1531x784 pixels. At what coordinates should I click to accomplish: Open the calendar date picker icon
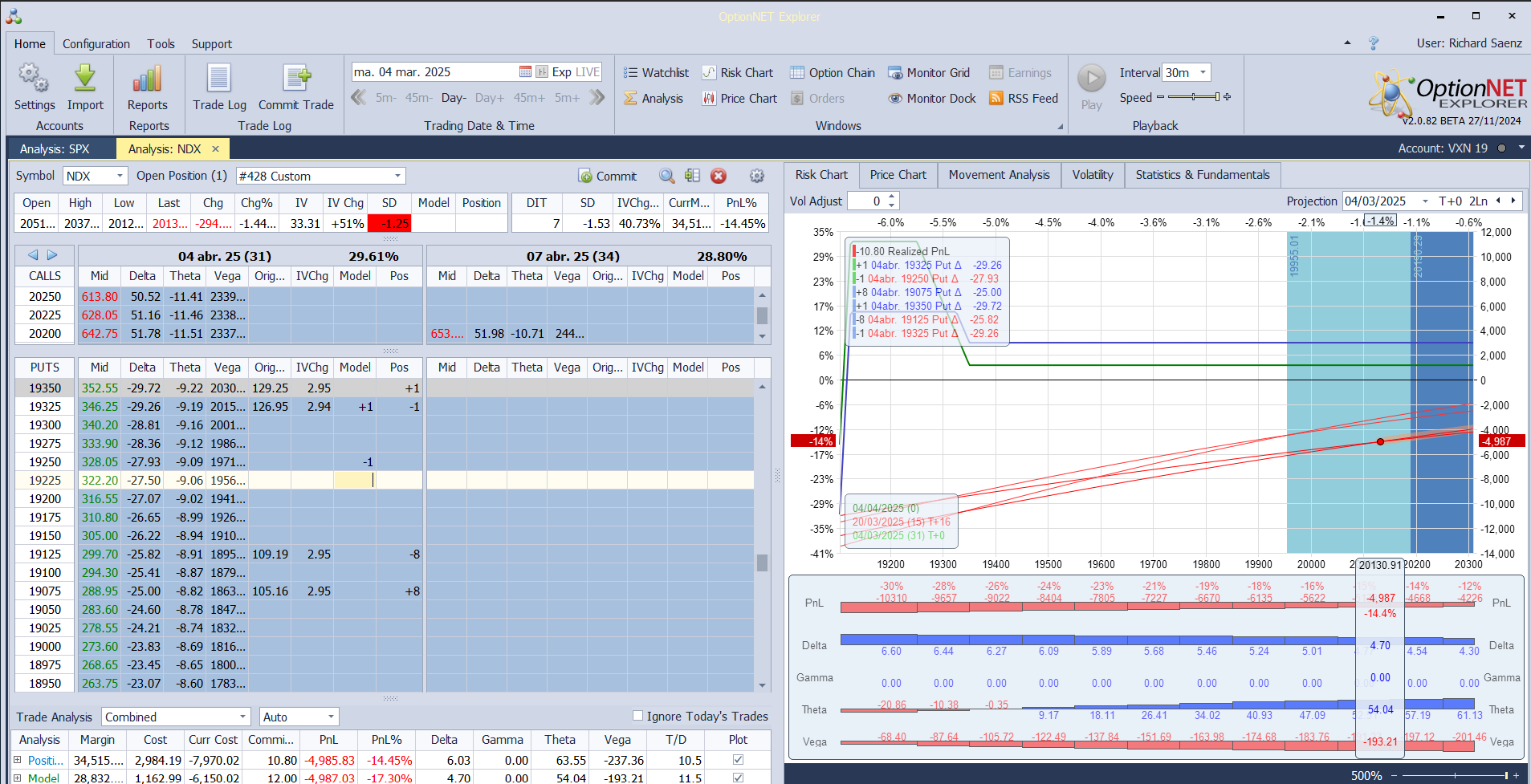[x=525, y=71]
